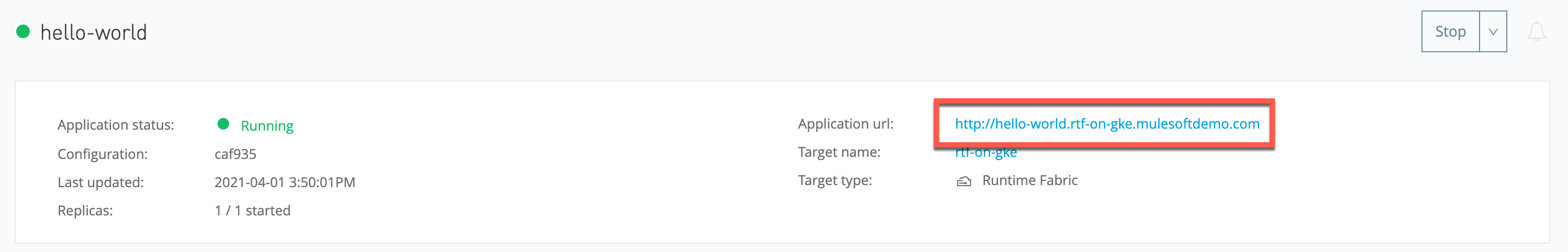This screenshot has height=252, width=1568.
Task: Click the Runtime Fabric text
Action: (1029, 181)
